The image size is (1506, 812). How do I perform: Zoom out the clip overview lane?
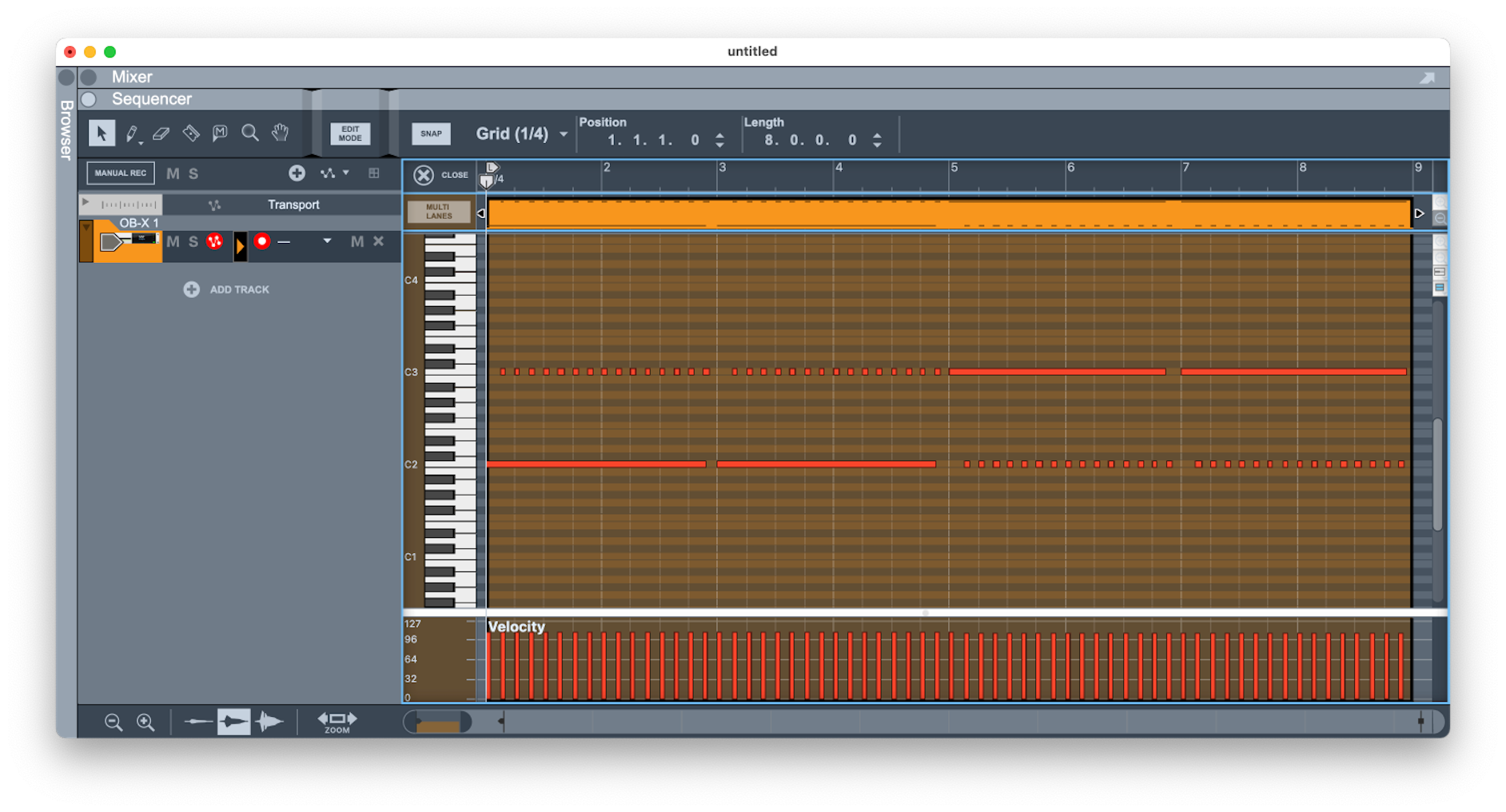point(1440,218)
